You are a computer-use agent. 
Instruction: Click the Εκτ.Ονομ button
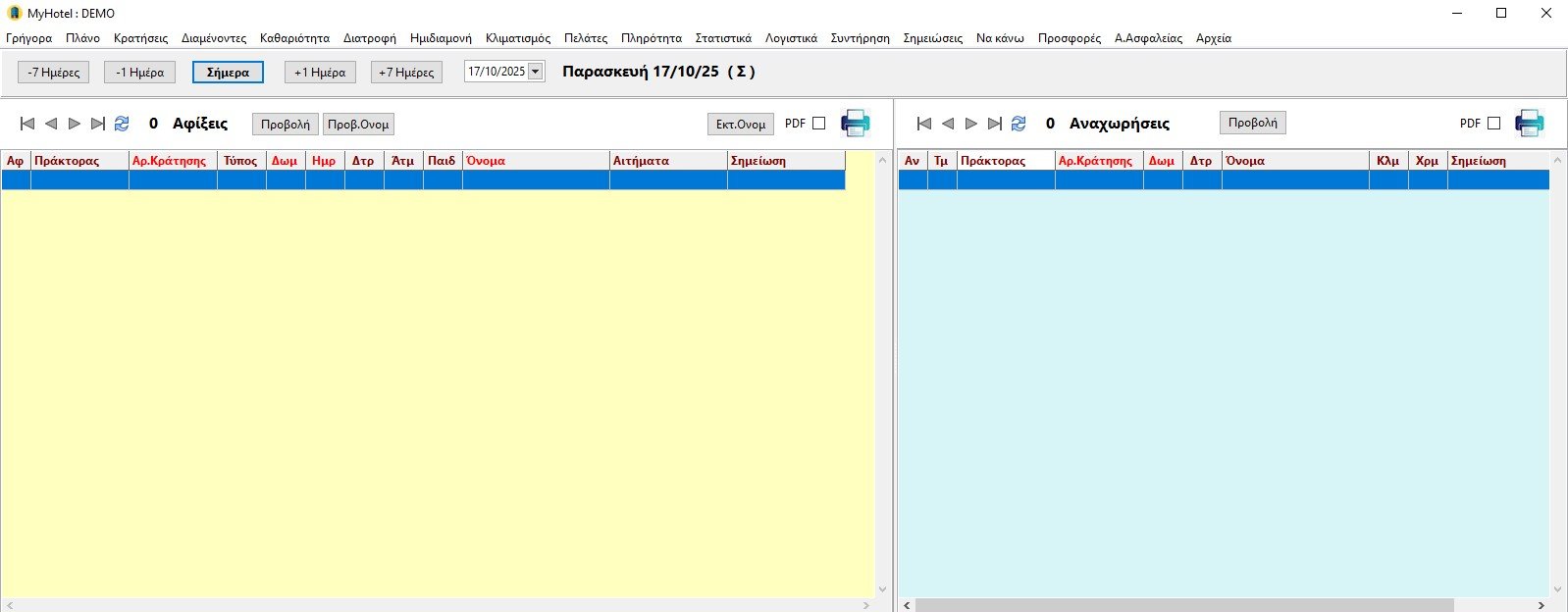tap(740, 125)
